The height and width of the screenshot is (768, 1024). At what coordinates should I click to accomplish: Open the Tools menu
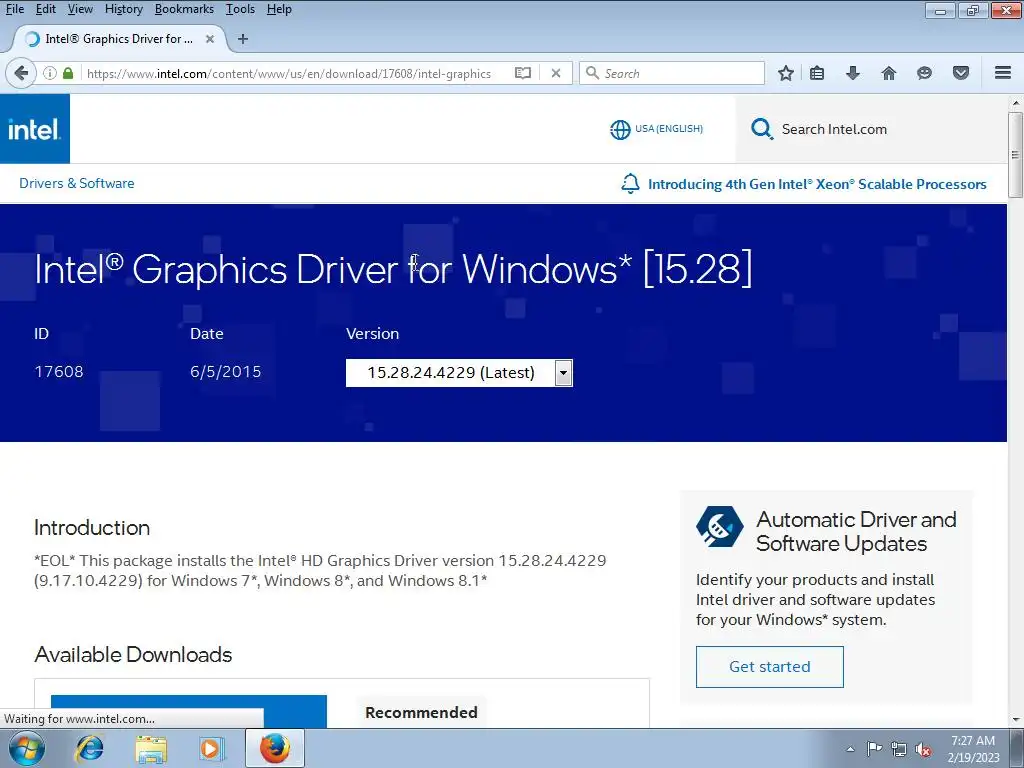click(240, 9)
